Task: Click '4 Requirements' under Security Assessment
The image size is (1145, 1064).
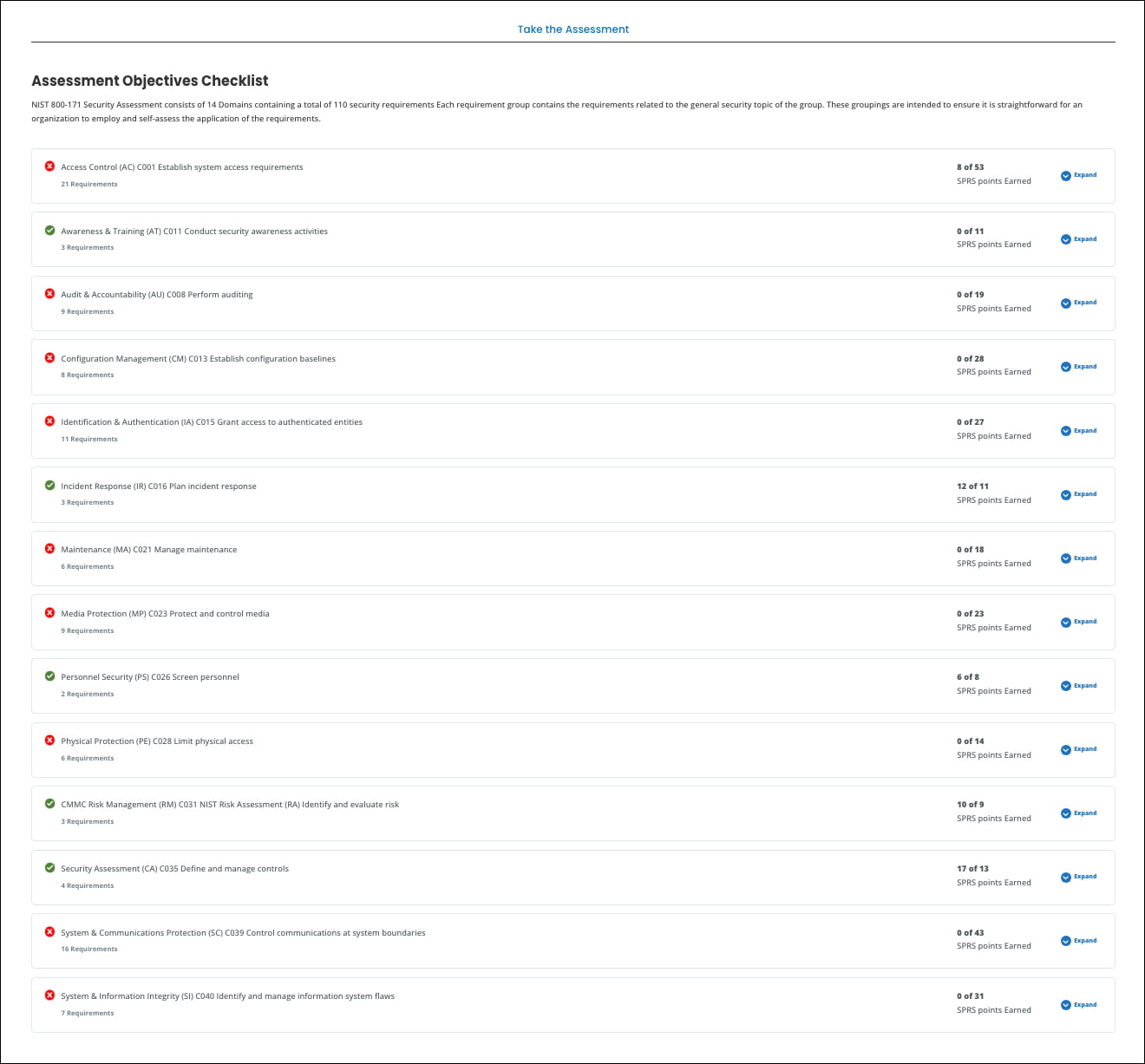Action: click(x=88, y=886)
